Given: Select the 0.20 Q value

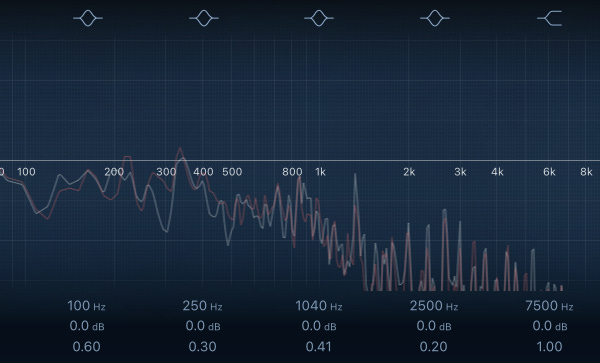Looking at the screenshot, I should 434,347.
